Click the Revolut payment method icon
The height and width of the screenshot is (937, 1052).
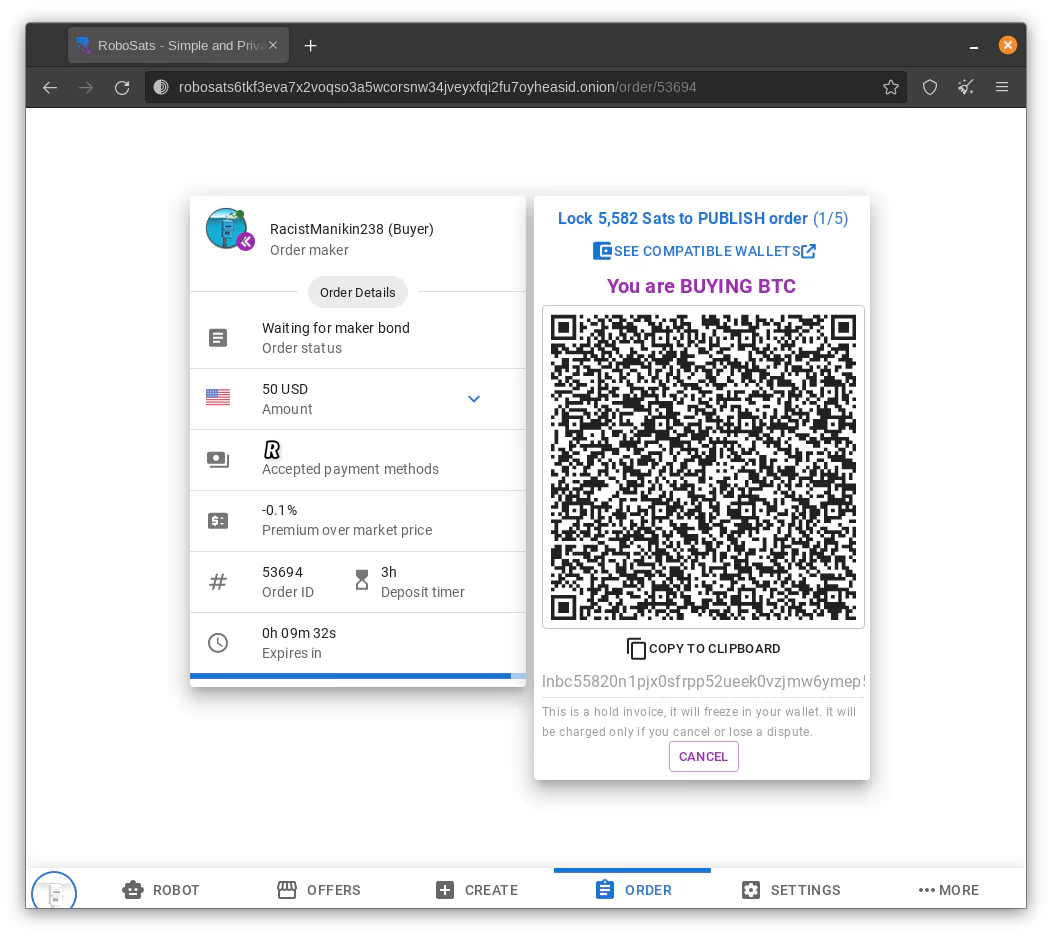point(271,449)
